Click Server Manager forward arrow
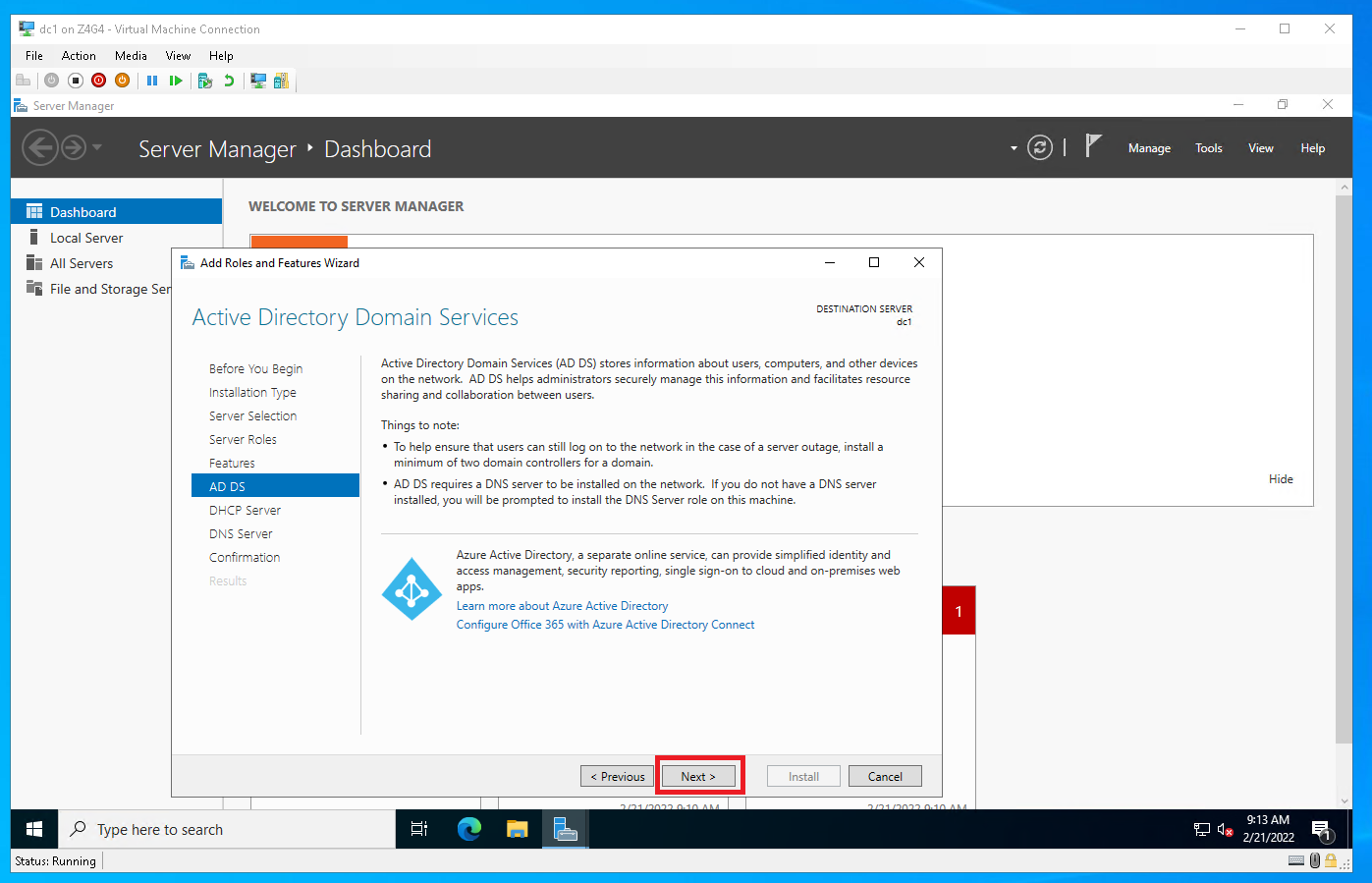The height and width of the screenshot is (883, 1372). coord(74,148)
